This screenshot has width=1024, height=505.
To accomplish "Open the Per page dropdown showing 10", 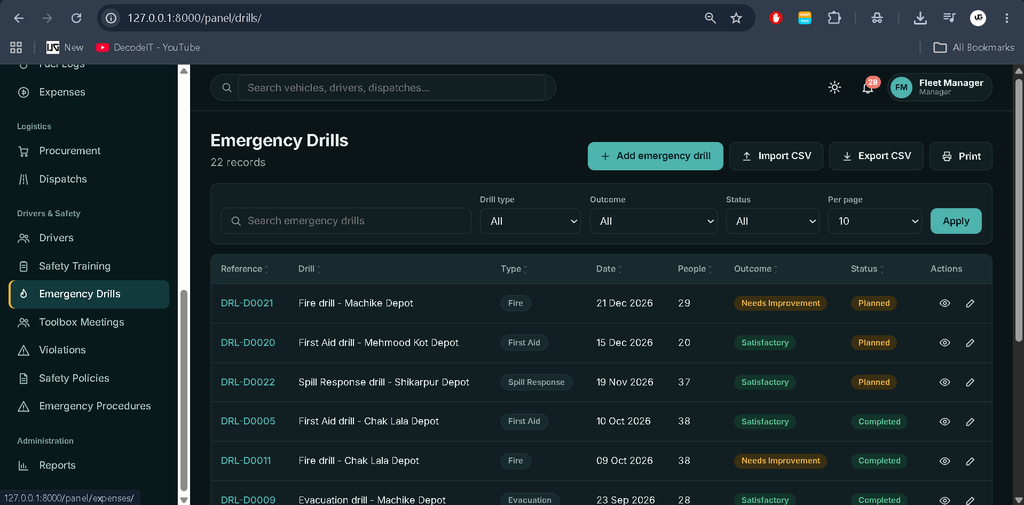I will tap(874, 221).
